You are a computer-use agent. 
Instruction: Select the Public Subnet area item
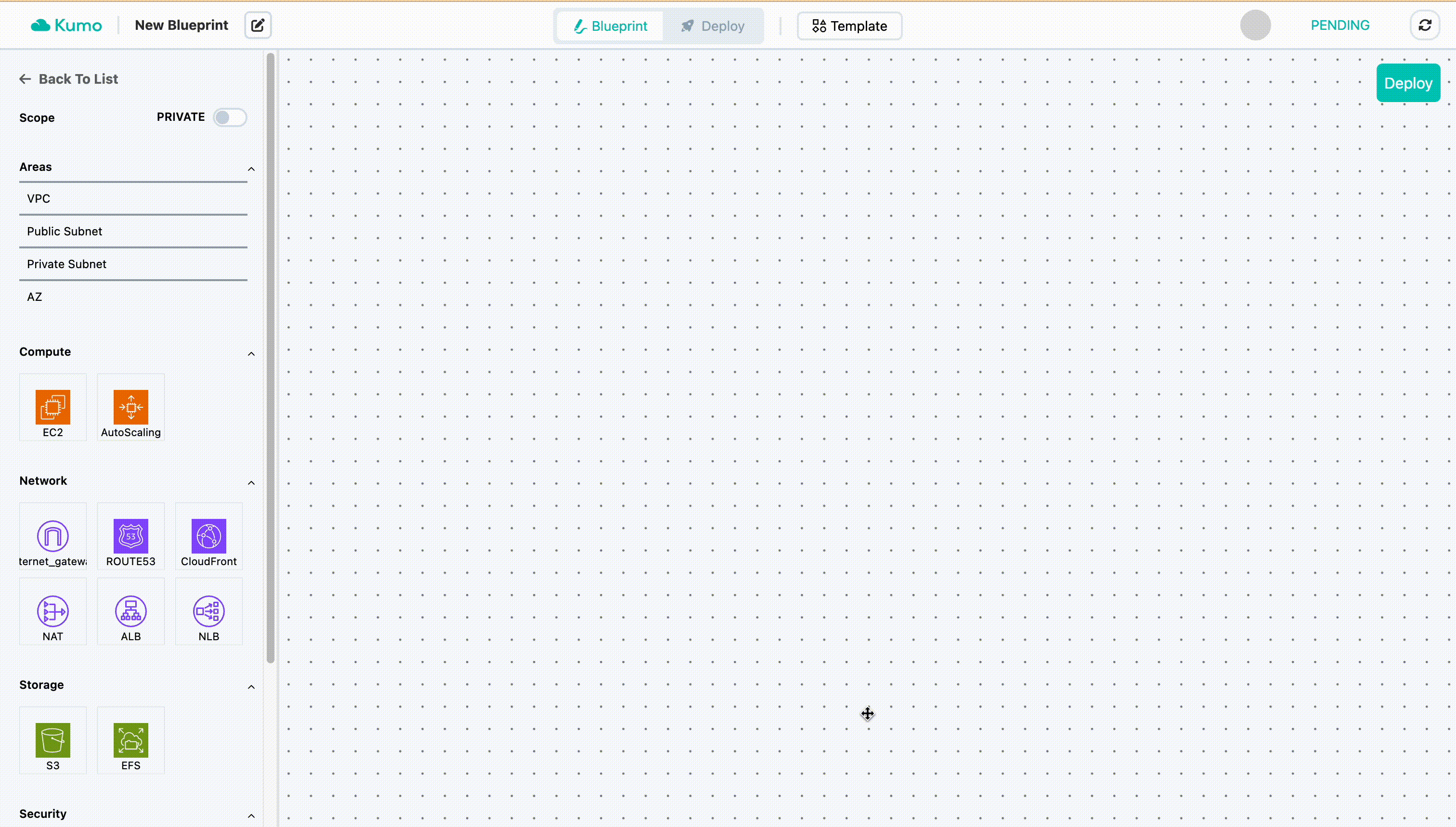click(x=133, y=231)
